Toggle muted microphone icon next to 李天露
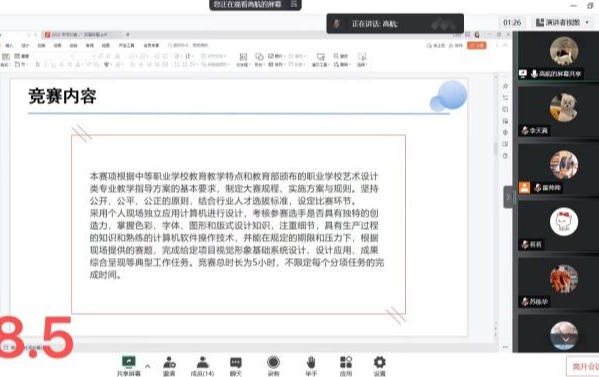Screen dimensions: 599x377 click(525, 131)
